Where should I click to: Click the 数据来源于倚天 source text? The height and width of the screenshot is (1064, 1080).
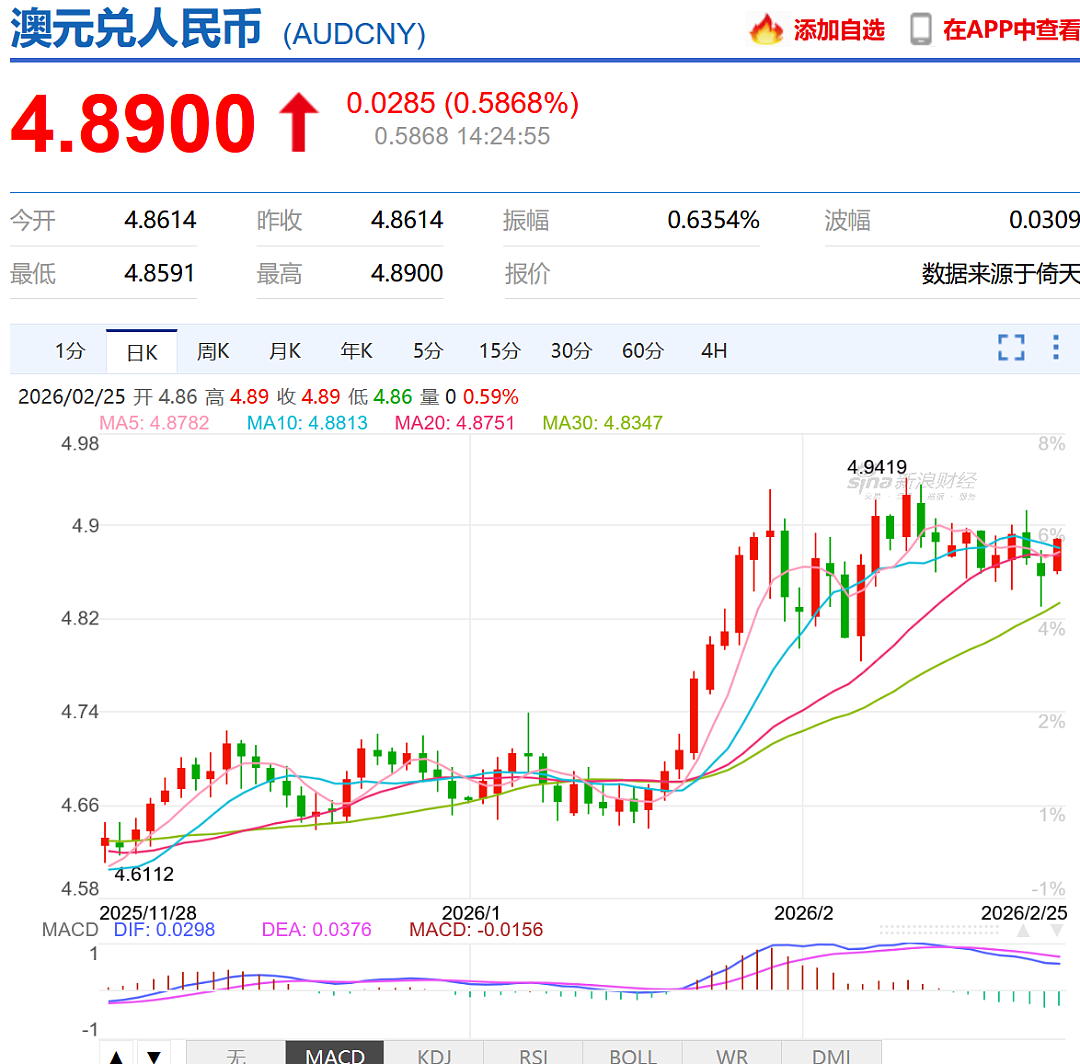1001,274
